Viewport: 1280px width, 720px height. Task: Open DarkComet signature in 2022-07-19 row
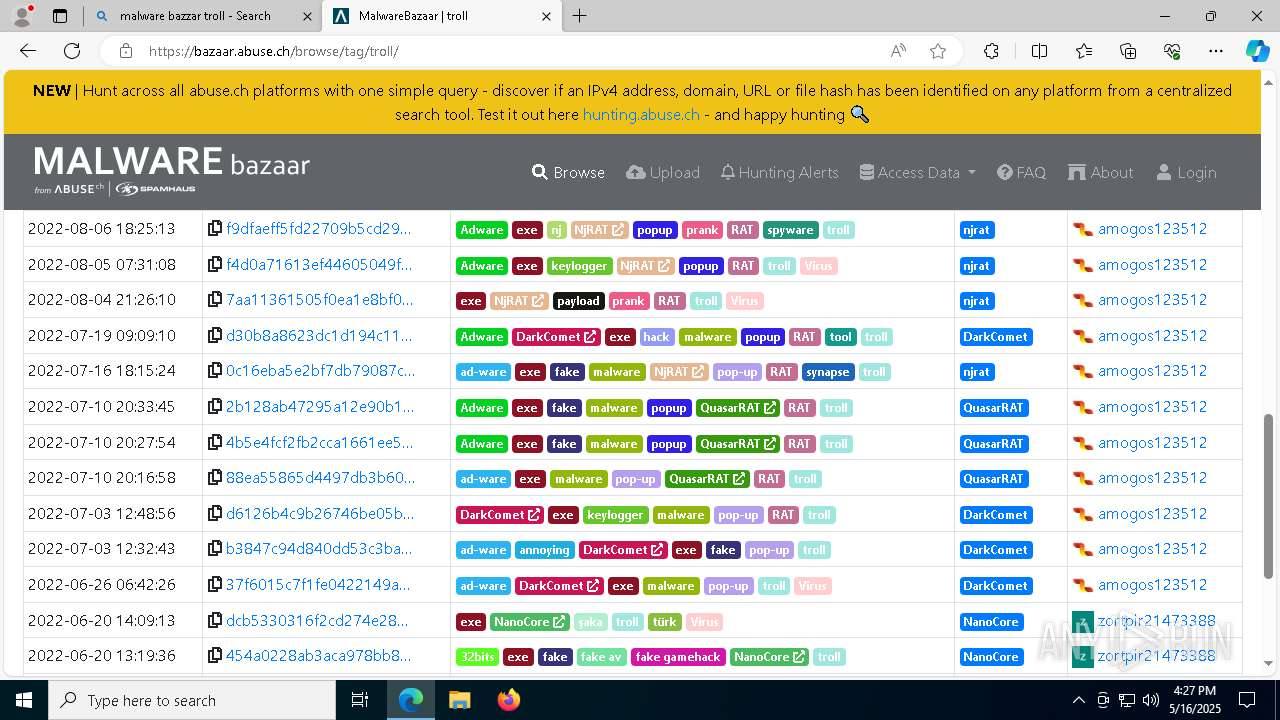(x=995, y=337)
